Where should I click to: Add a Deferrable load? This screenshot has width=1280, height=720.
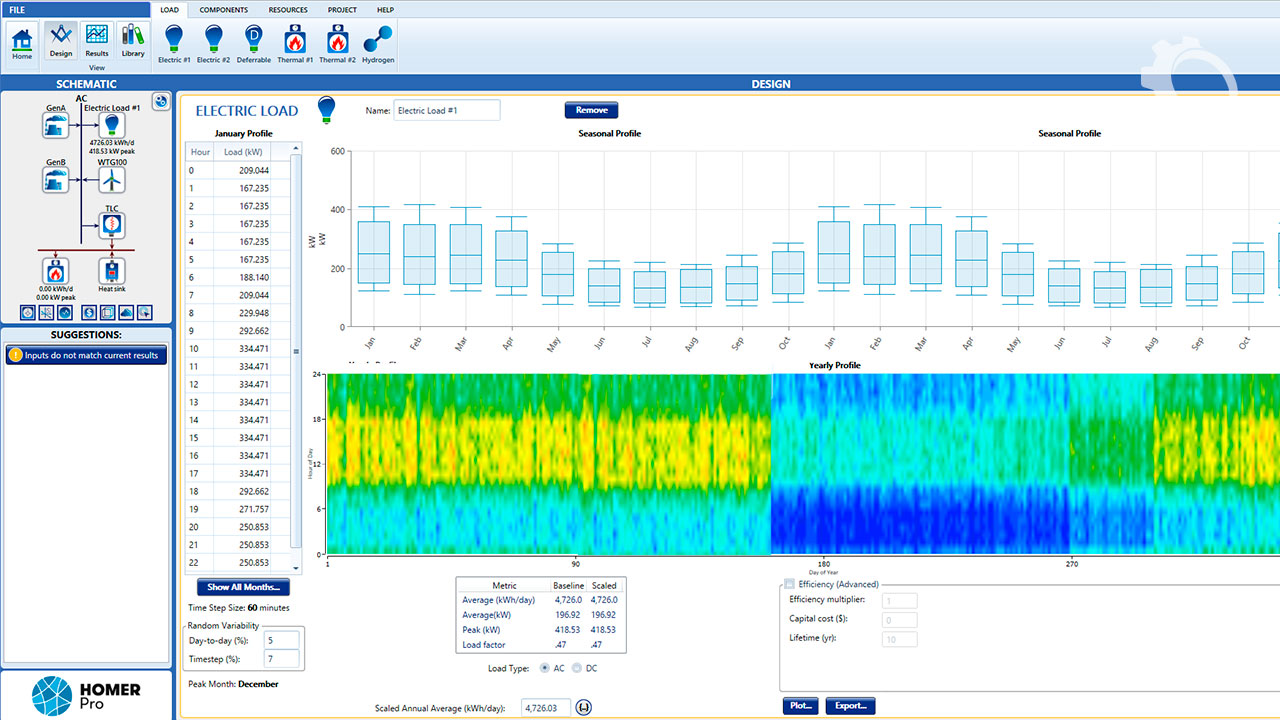(254, 43)
